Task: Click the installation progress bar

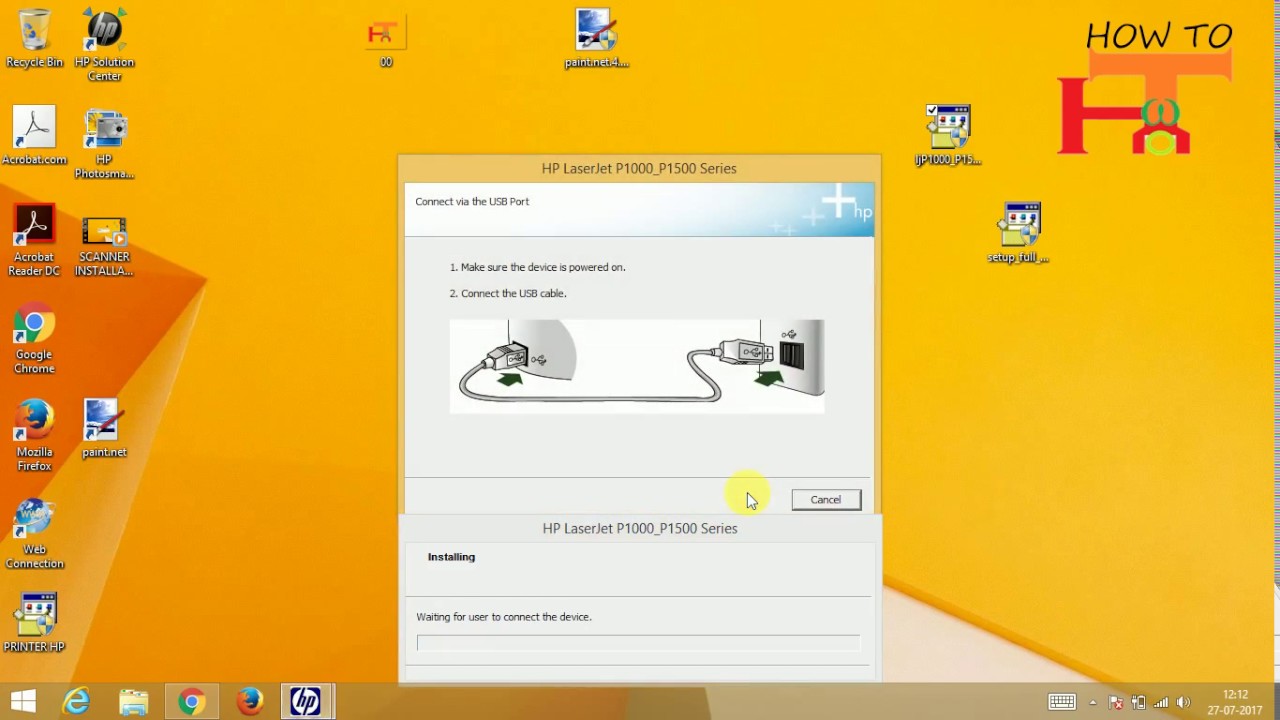Action: pos(638,642)
